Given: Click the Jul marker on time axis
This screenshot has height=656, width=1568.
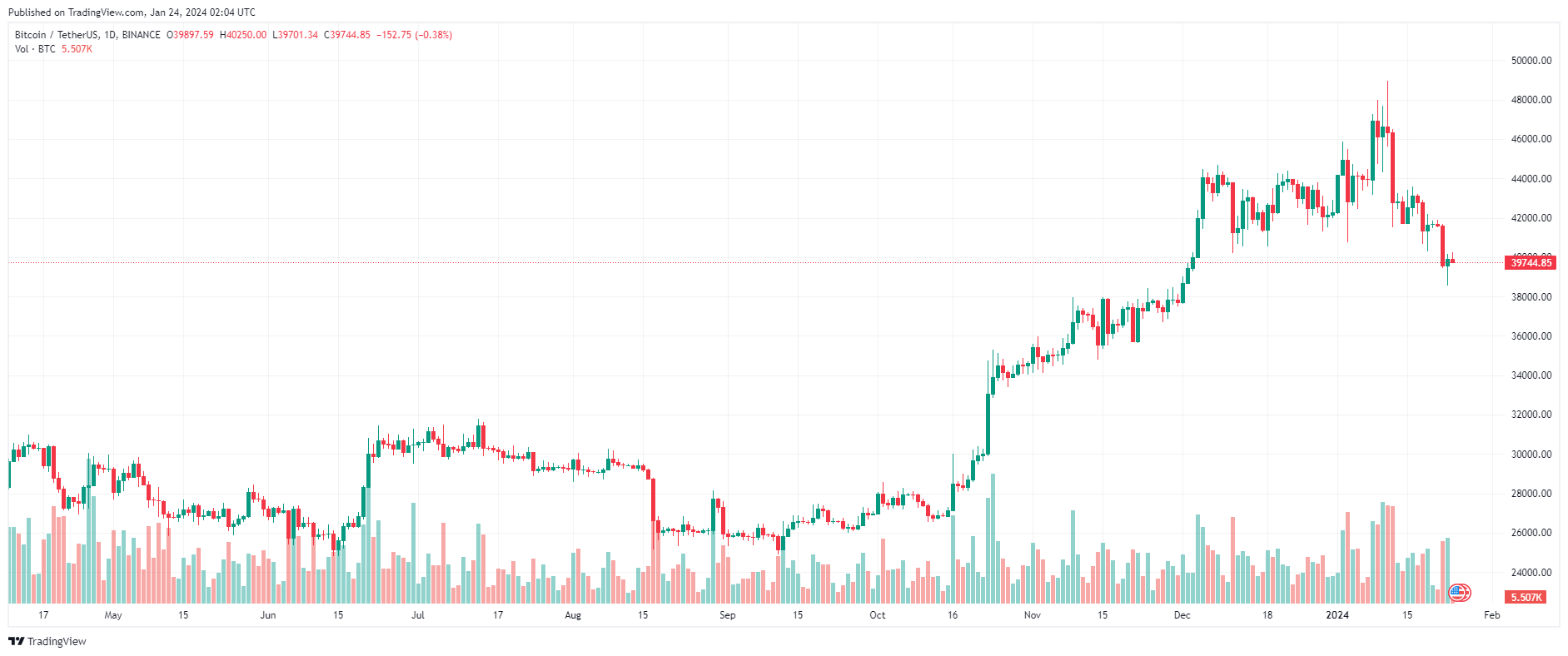Looking at the screenshot, I should (418, 615).
